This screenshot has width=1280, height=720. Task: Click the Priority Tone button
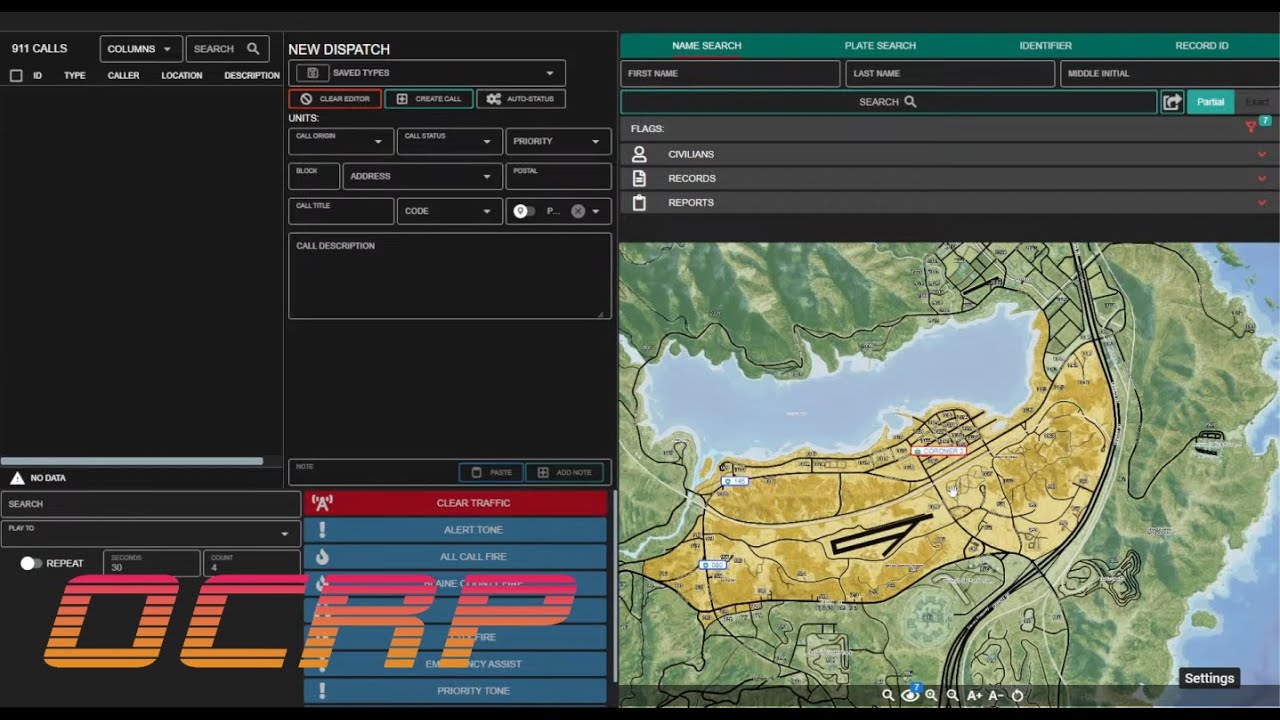(x=455, y=691)
